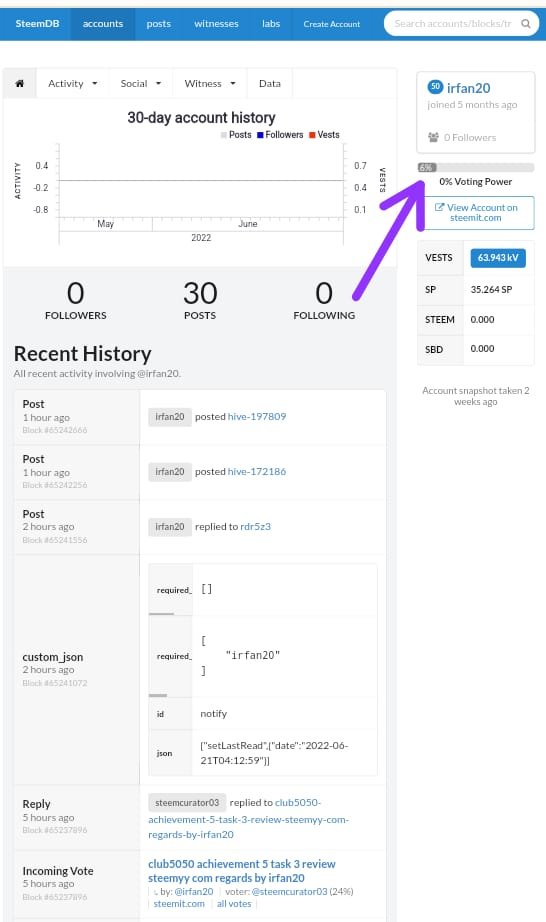The image size is (546, 922).
Task: Click the 0 FOLLOWING counter
Action: tap(324, 300)
